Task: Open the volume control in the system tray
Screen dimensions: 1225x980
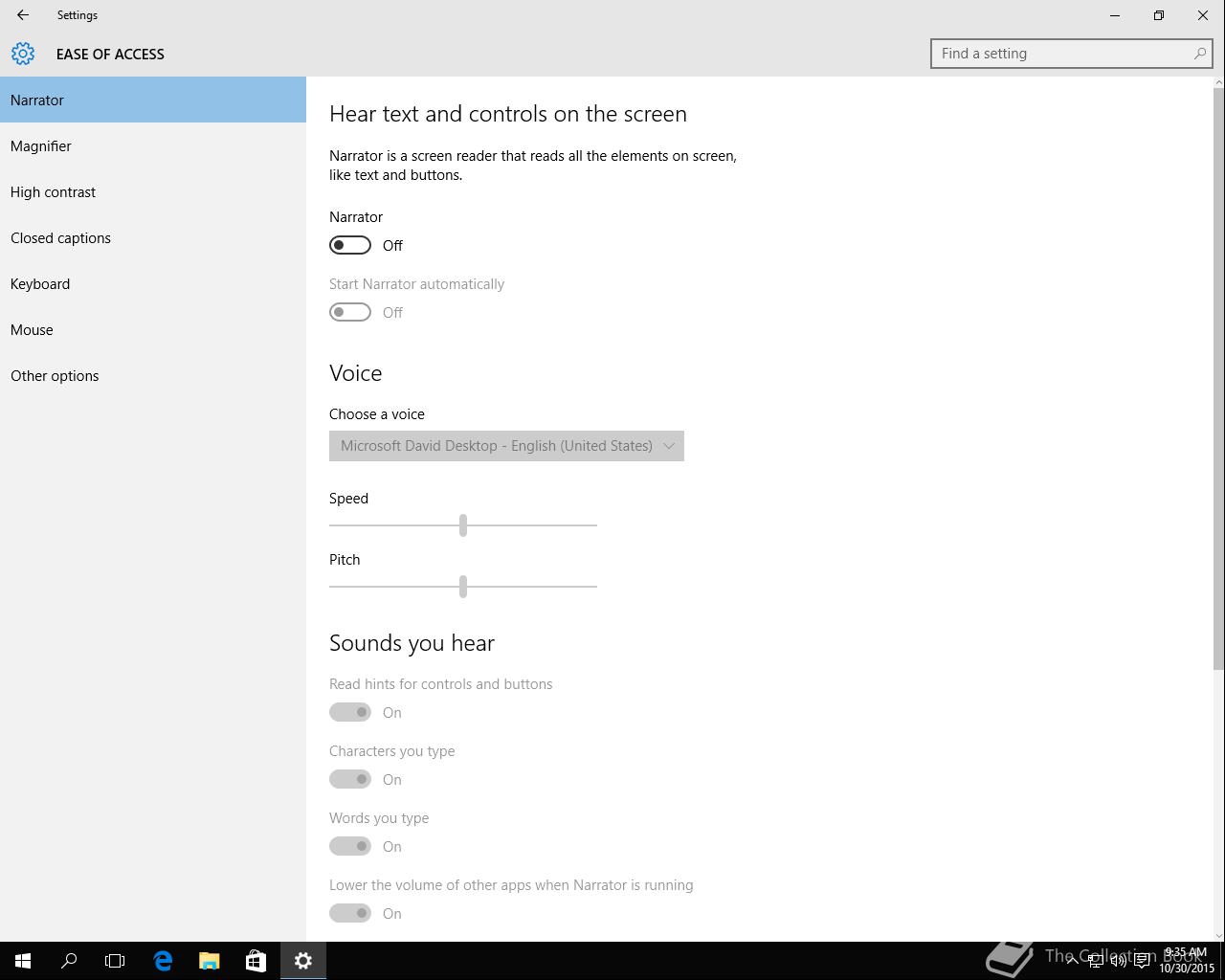Action: click(x=1118, y=961)
